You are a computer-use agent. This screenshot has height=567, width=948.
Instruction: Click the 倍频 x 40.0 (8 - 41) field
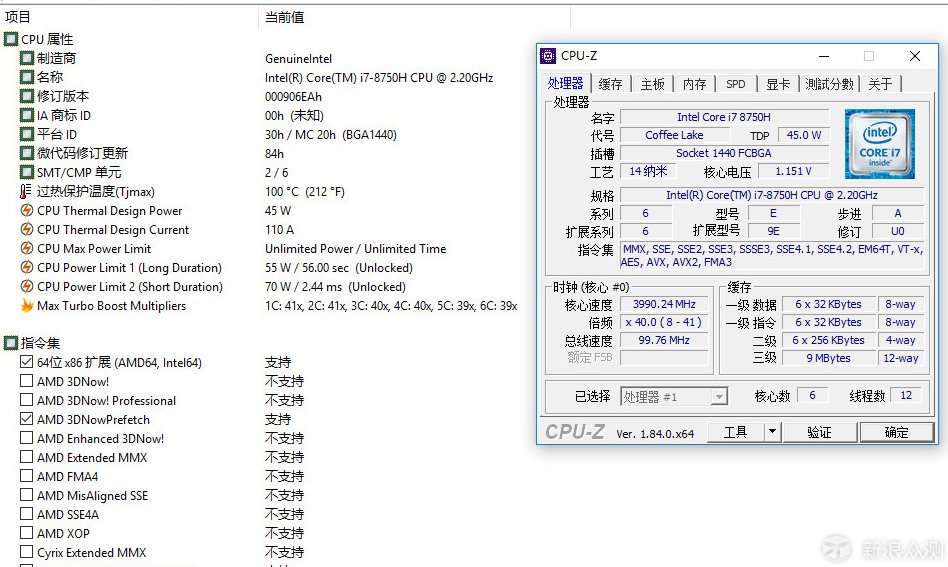664,322
